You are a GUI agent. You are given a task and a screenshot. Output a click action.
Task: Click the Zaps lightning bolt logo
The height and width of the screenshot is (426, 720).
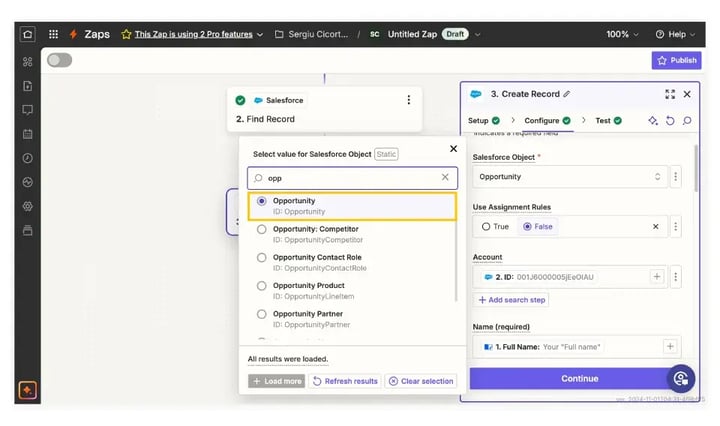[73, 34]
